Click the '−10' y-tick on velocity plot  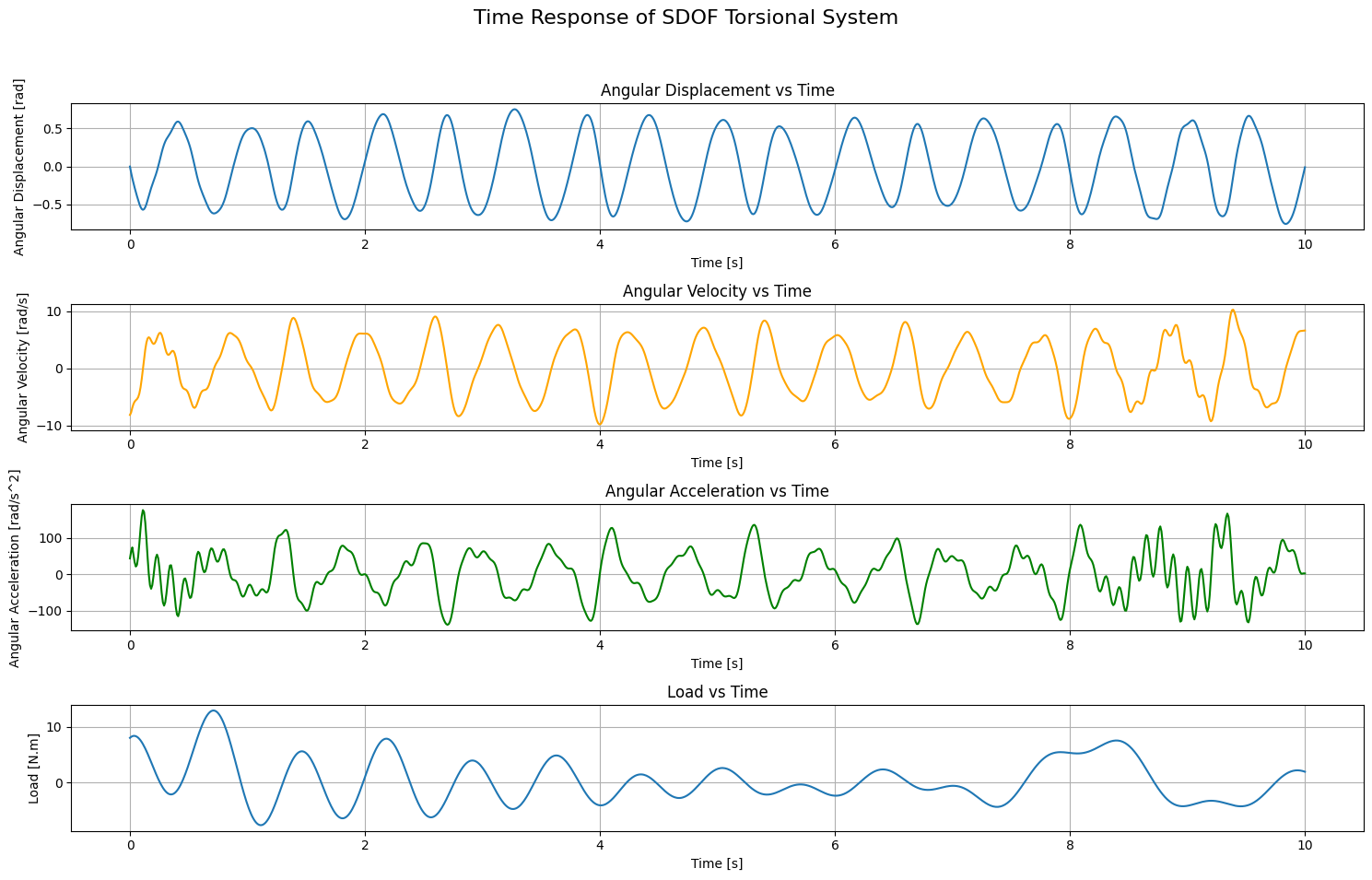[x=50, y=426]
